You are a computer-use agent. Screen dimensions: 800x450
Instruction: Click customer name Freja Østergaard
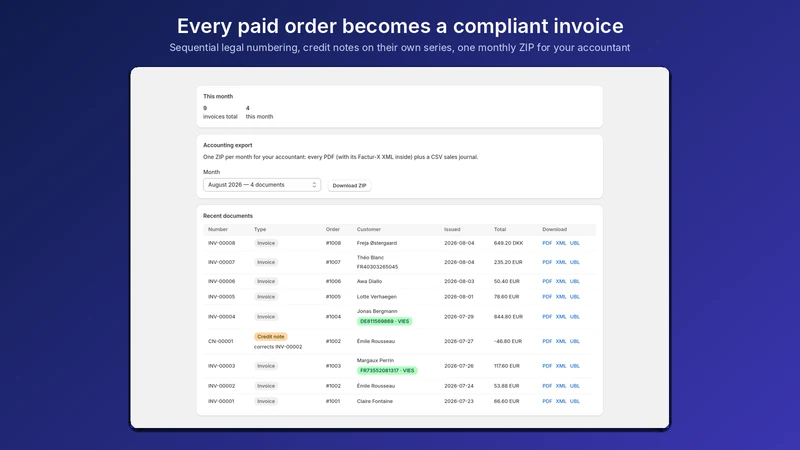(377, 243)
